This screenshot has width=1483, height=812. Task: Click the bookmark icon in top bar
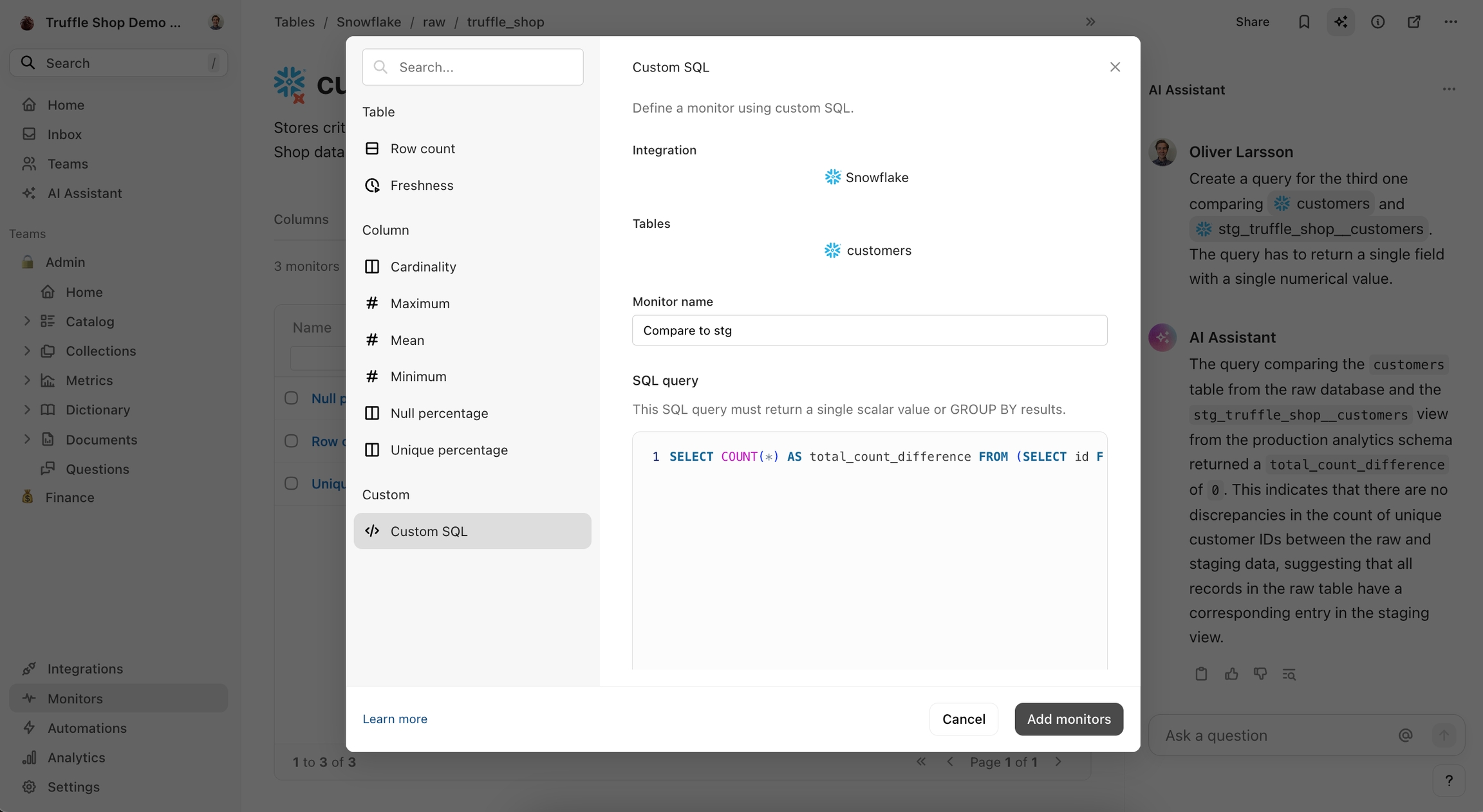click(1303, 22)
